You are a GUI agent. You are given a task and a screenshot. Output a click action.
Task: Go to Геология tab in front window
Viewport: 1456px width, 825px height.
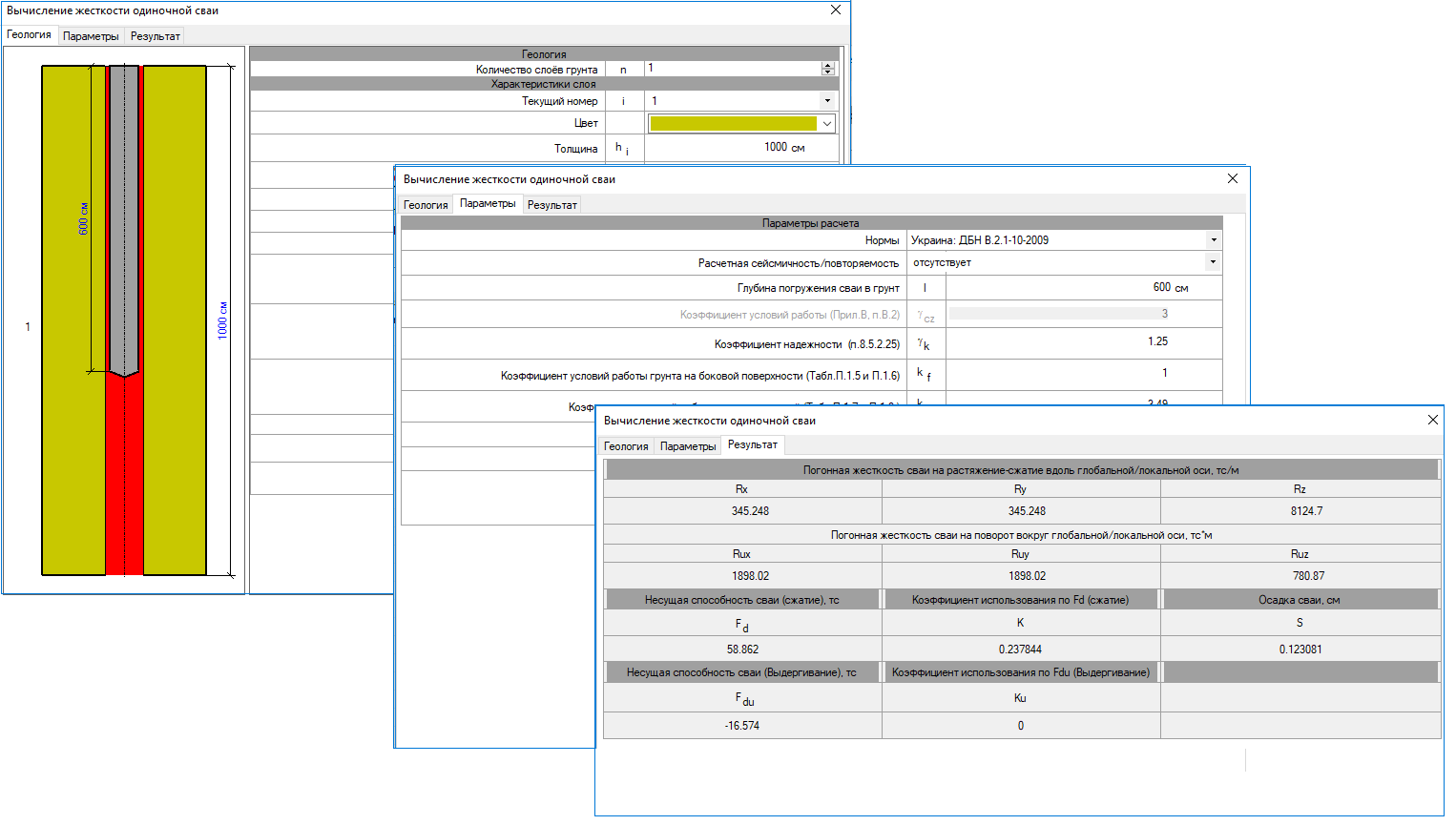coord(626,446)
